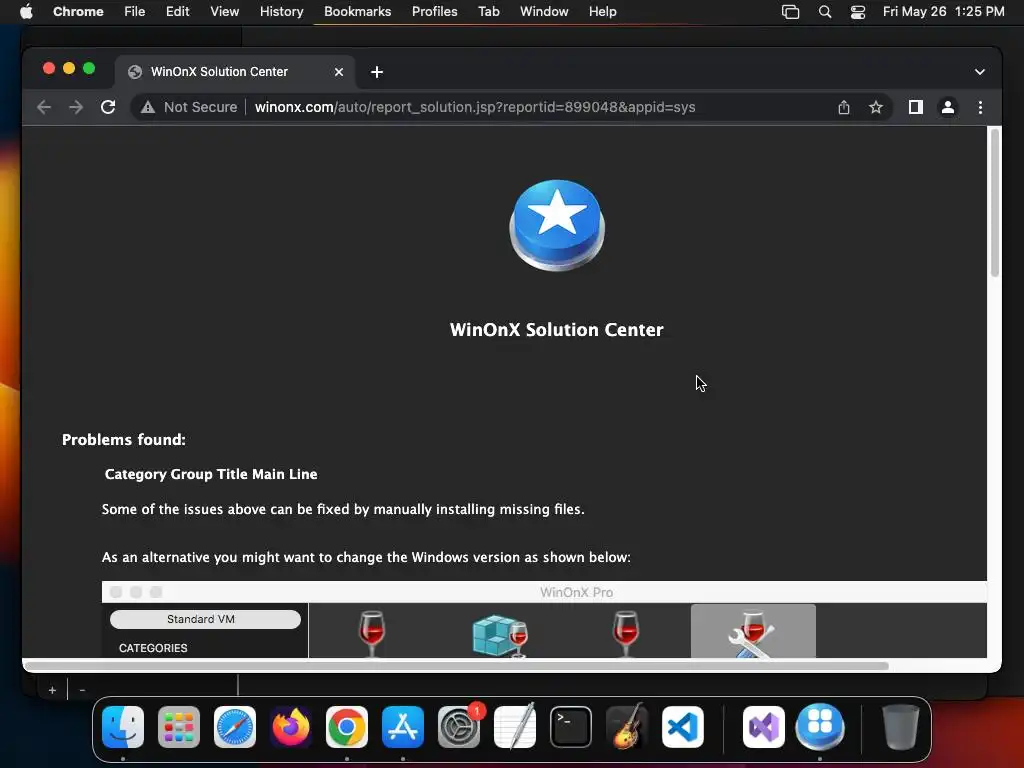Open the Help menu

602,12
